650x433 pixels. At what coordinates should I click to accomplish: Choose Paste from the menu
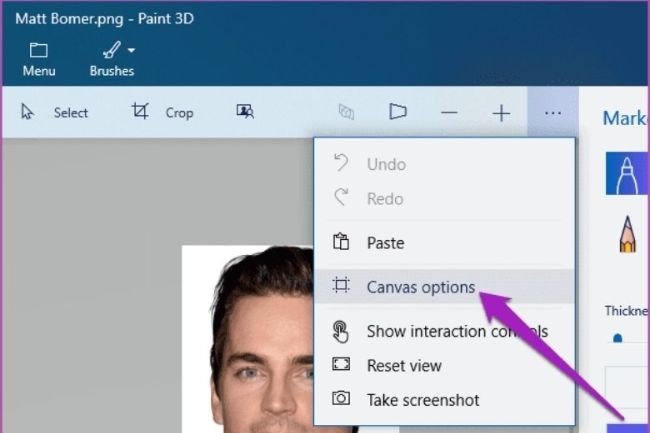[385, 243]
